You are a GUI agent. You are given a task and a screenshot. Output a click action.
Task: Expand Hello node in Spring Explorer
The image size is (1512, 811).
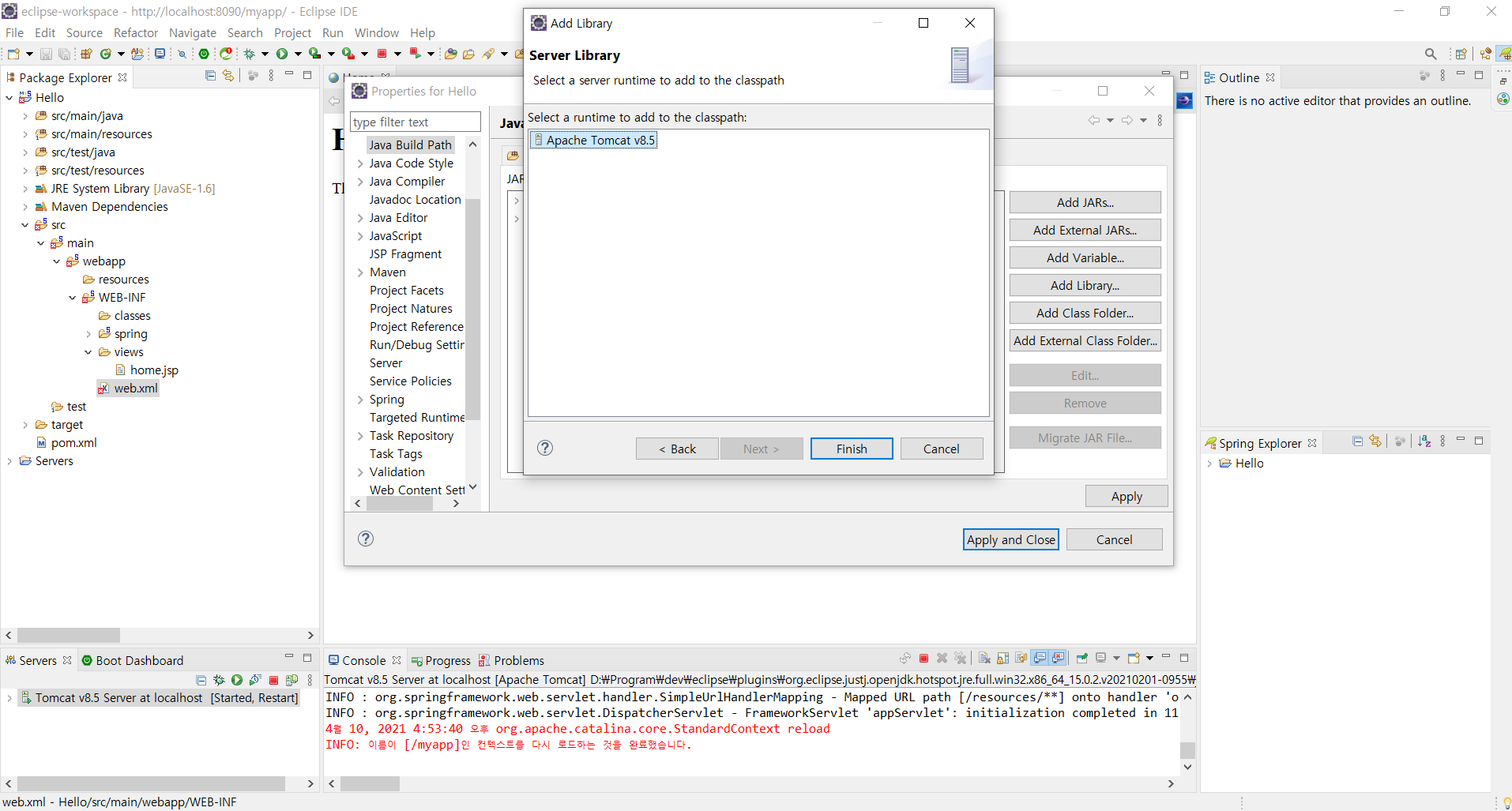coord(1209,464)
